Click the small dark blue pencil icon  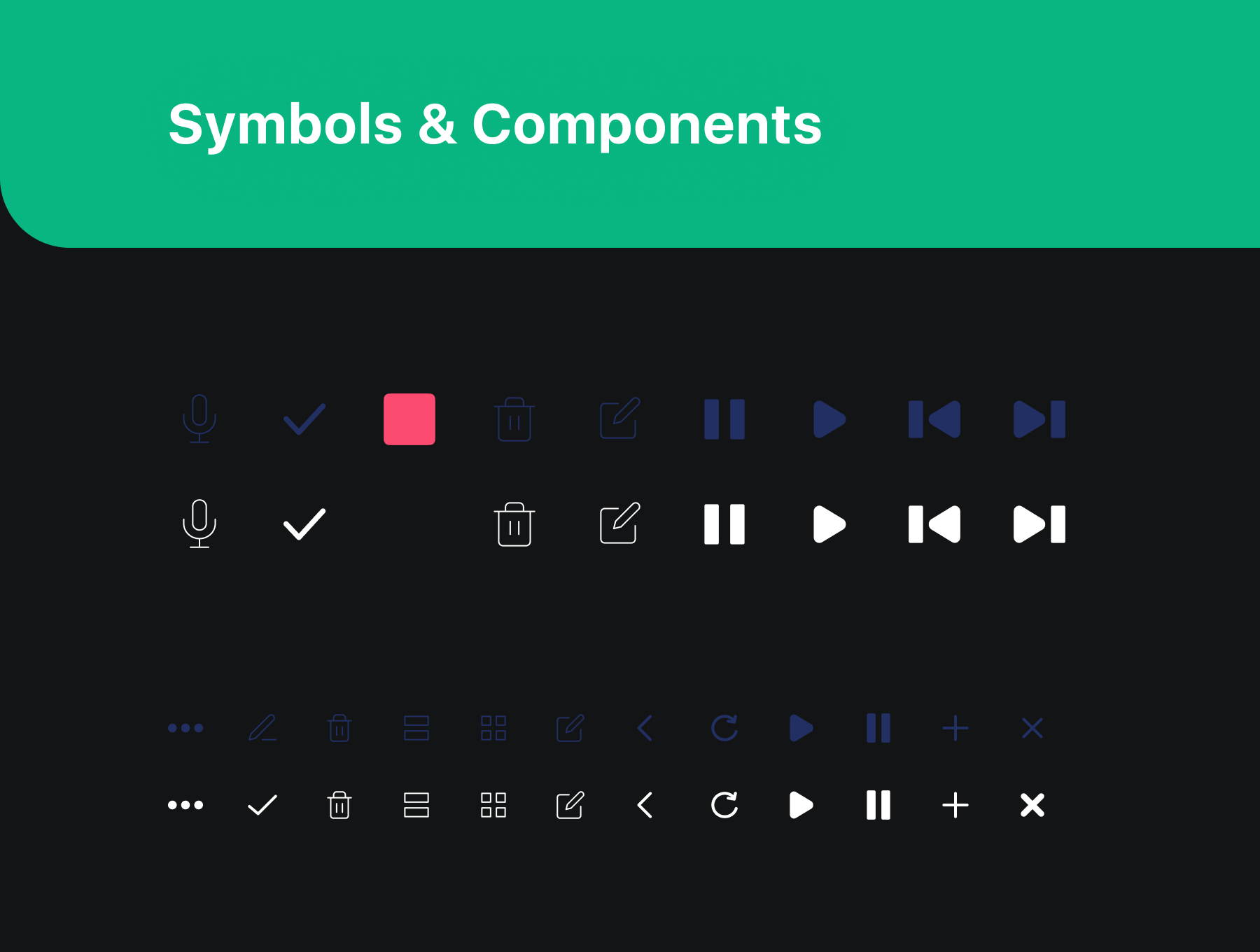pos(262,728)
